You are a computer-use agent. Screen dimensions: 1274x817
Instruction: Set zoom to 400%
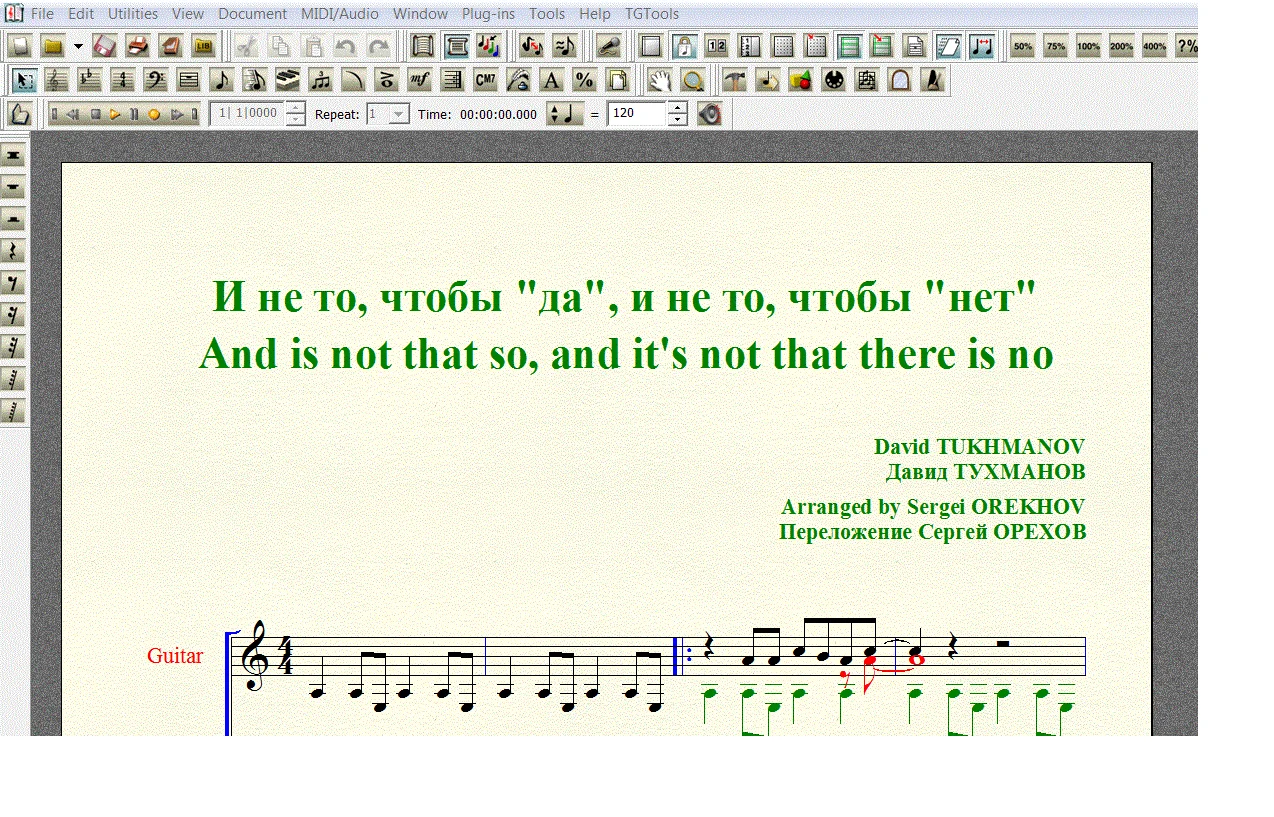pyautogui.click(x=1155, y=46)
